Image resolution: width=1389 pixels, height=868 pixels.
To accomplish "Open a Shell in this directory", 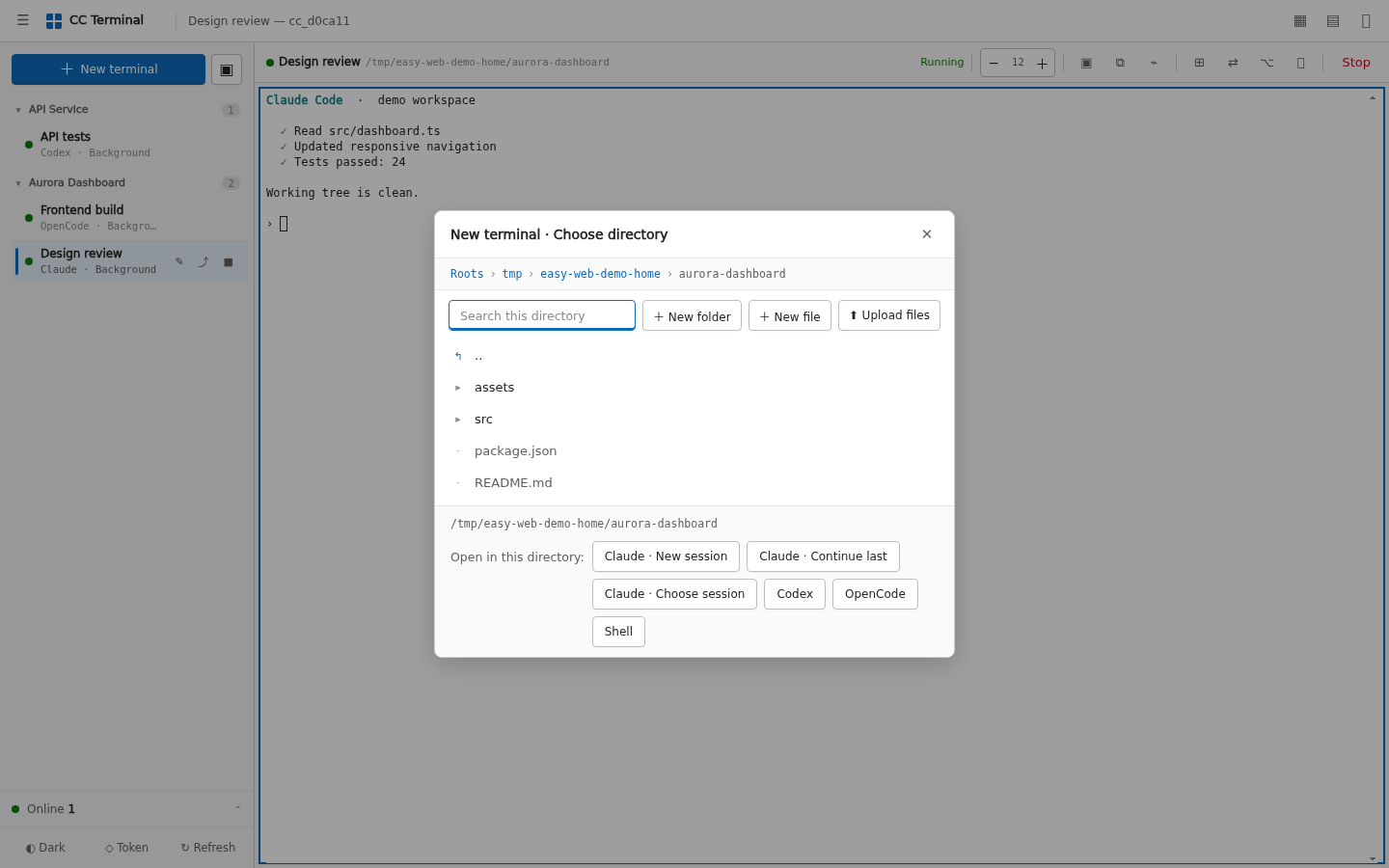I will tap(618, 632).
